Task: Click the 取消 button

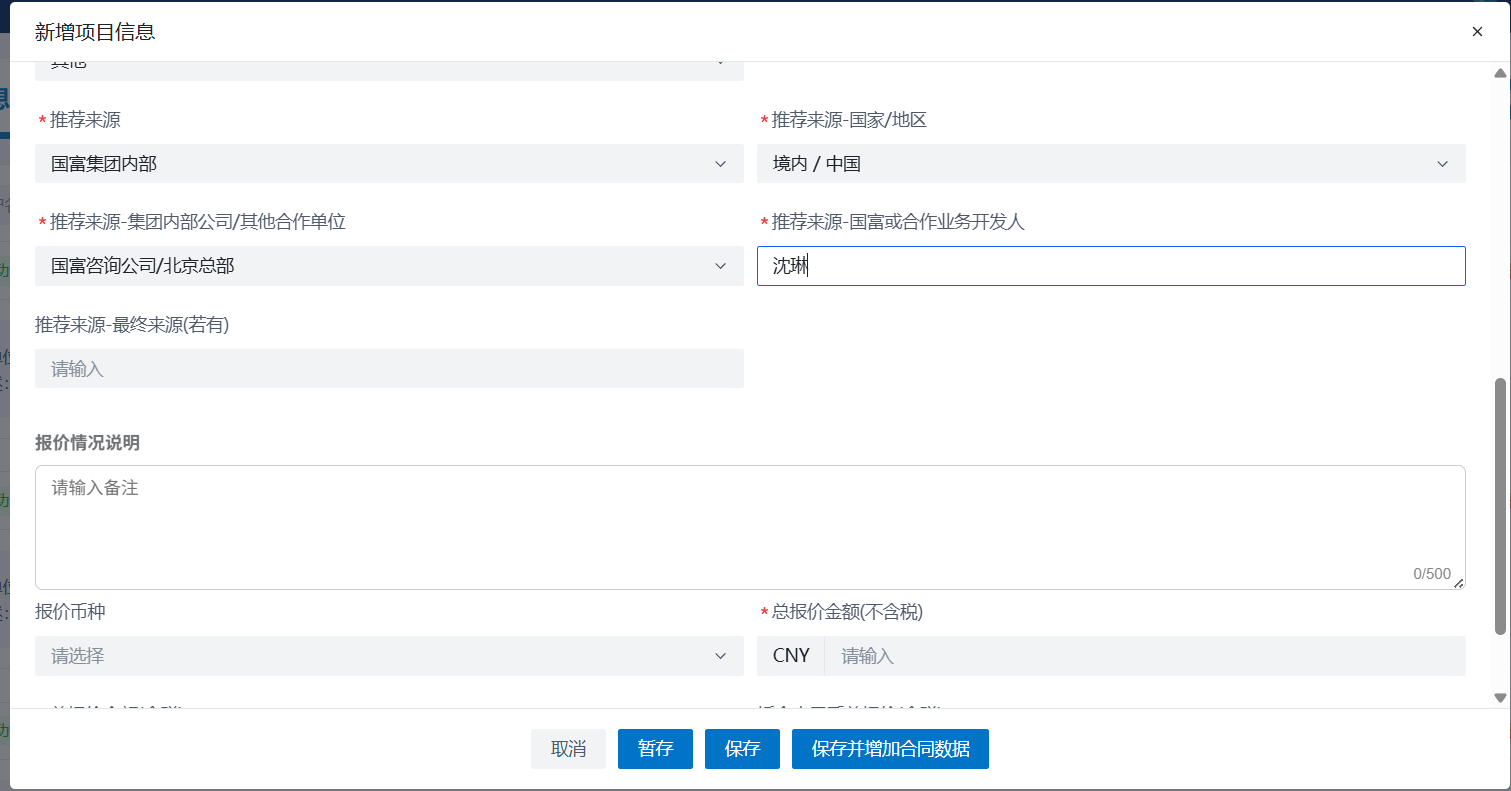Action: coord(568,749)
